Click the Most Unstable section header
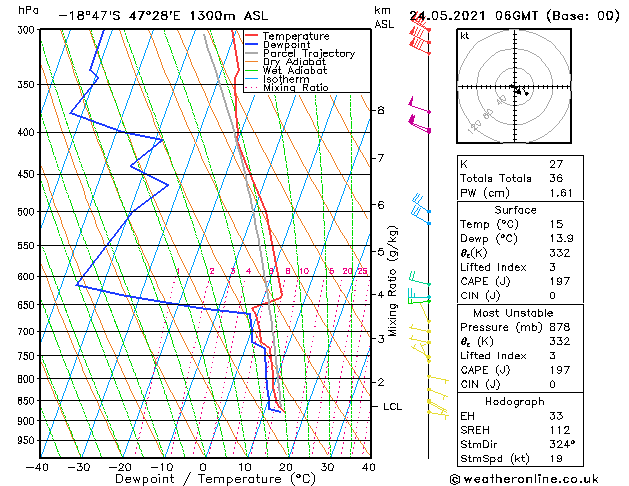 pyautogui.click(x=513, y=313)
